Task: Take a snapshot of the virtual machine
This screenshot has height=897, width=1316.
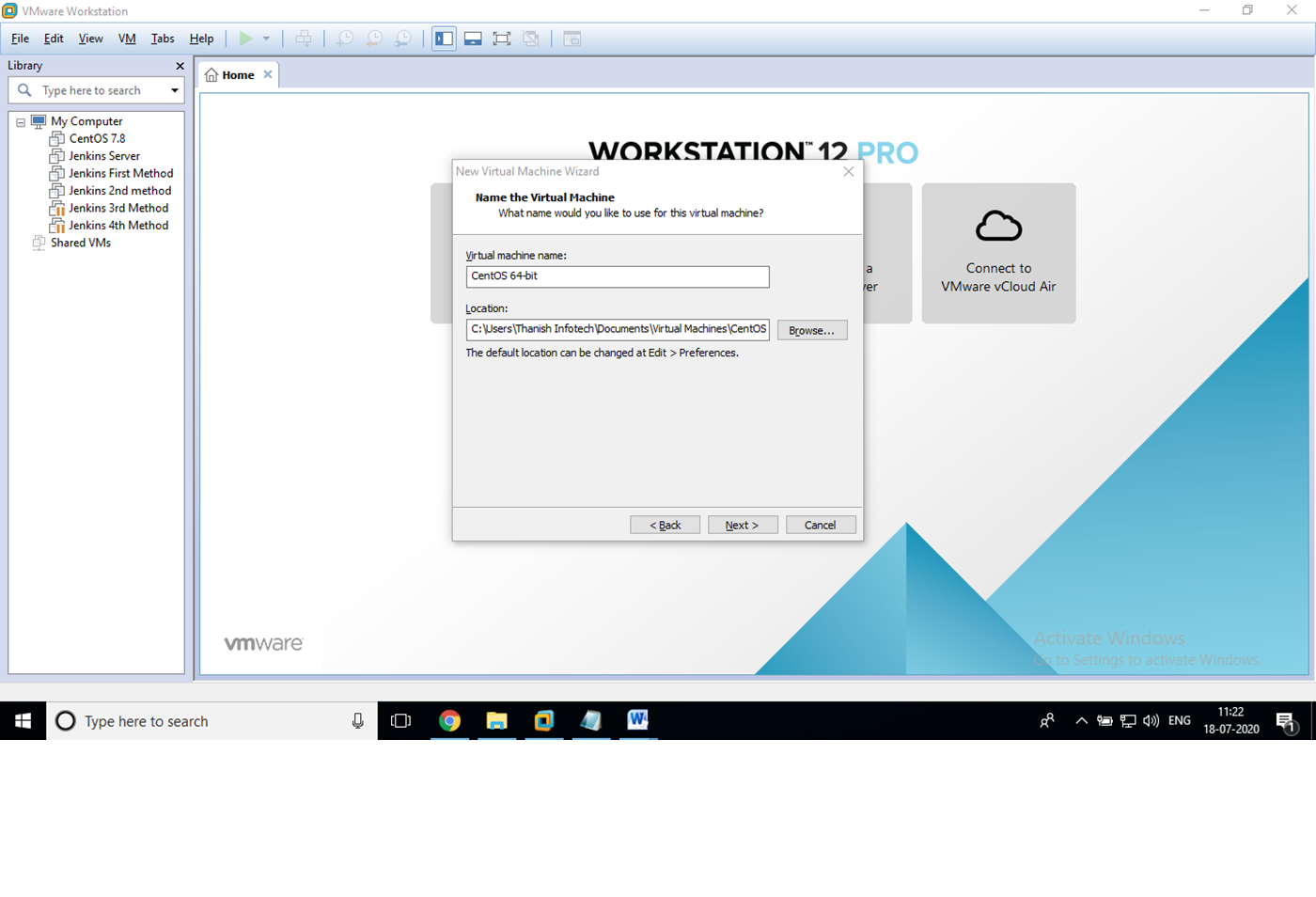Action: tap(344, 39)
